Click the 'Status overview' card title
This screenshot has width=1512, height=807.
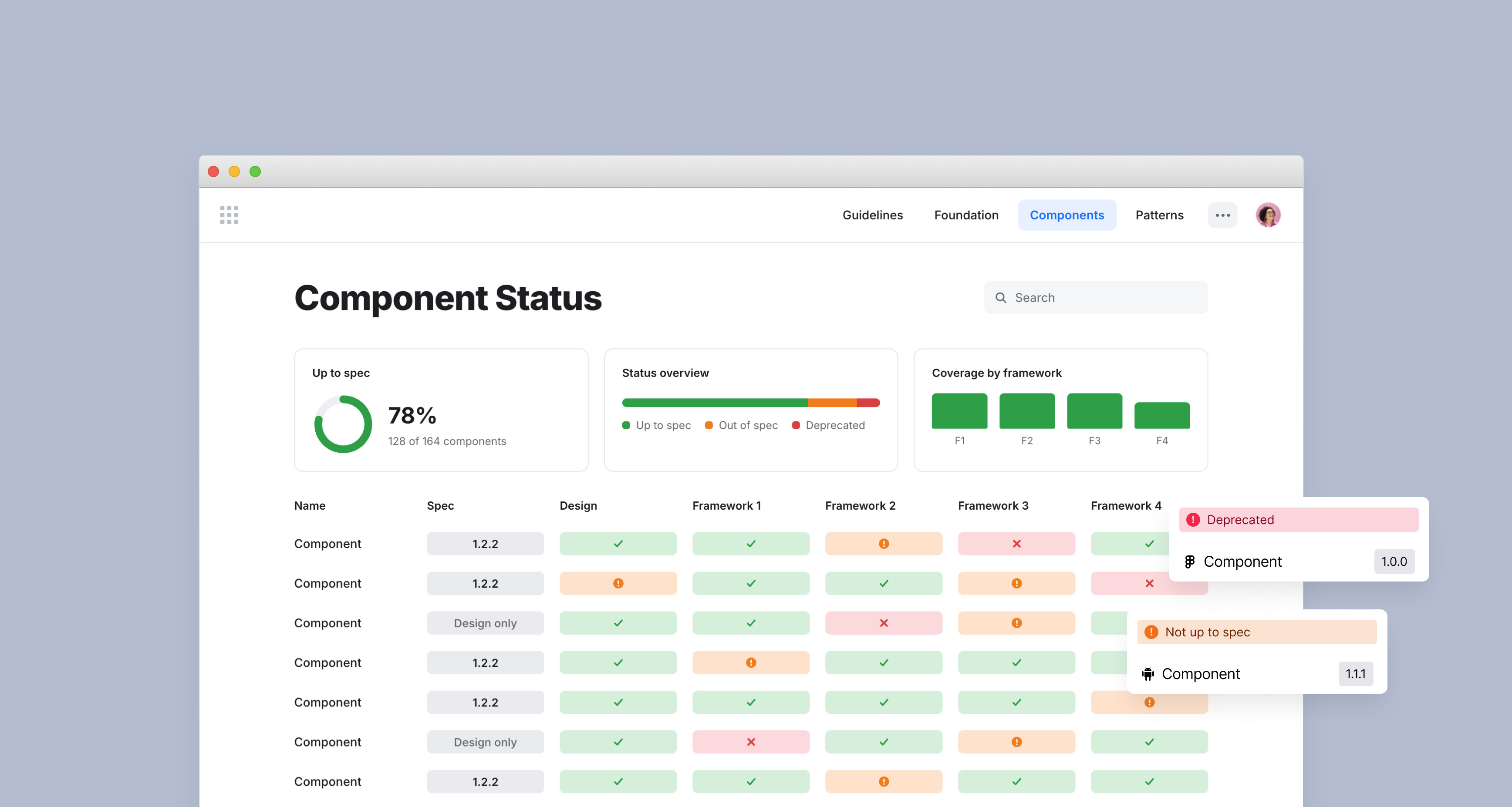click(x=665, y=373)
